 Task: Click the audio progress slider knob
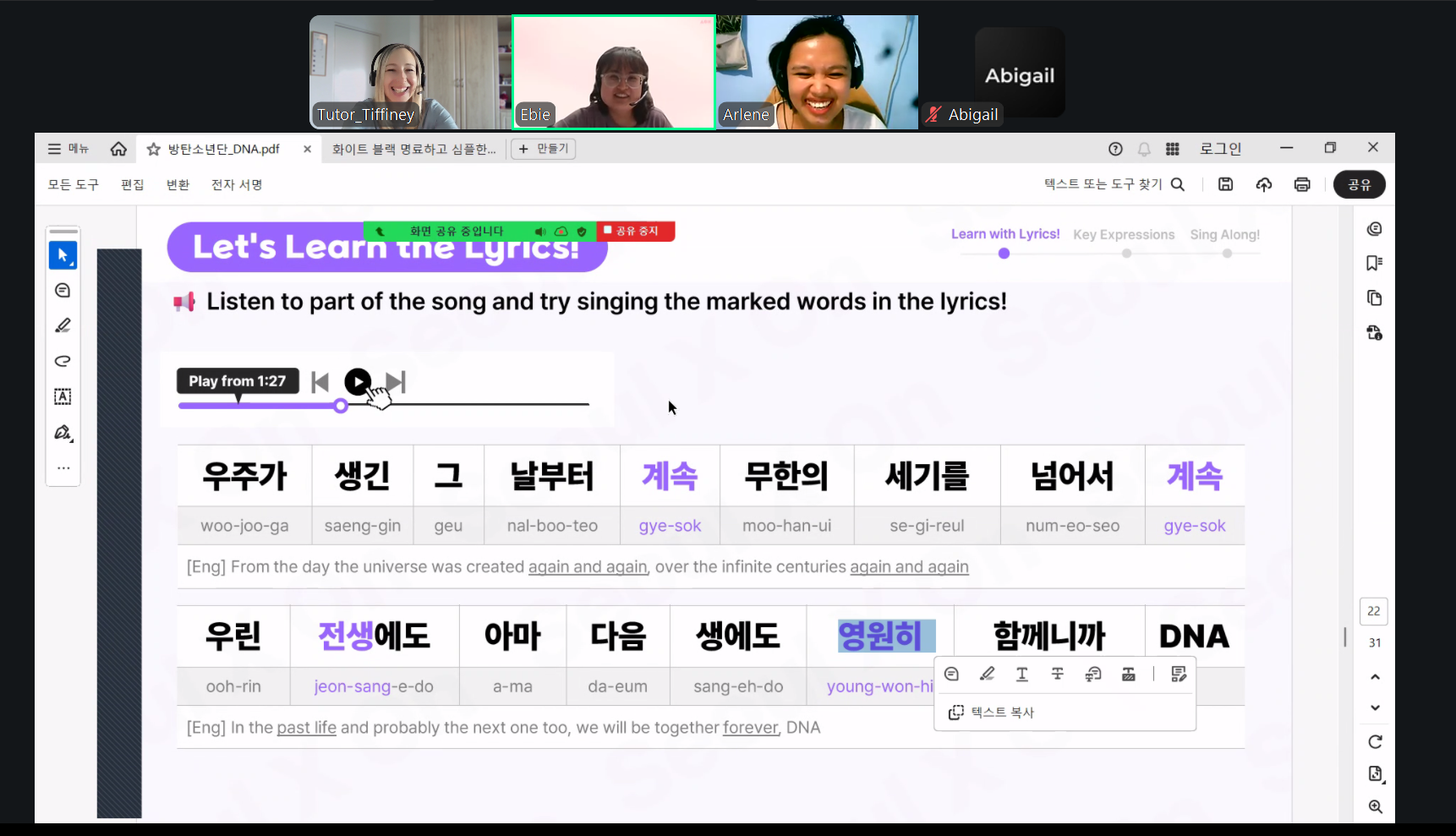pos(341,406)
